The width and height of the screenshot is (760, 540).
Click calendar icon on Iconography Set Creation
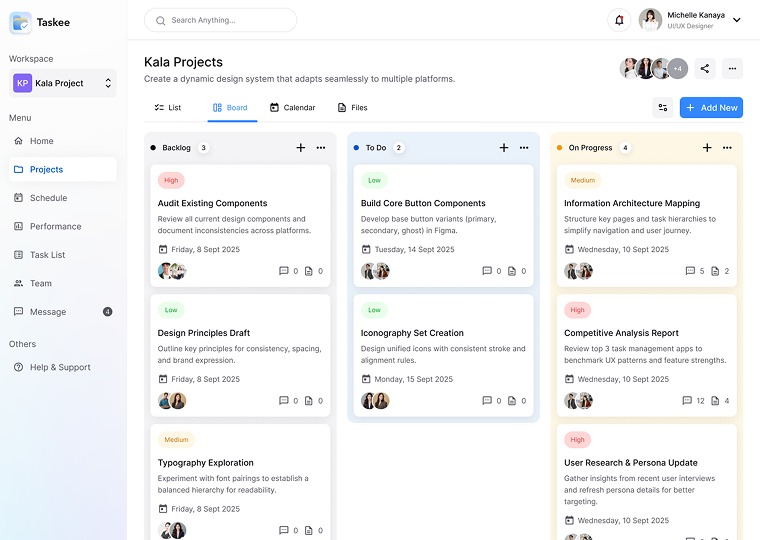point(366,379)
